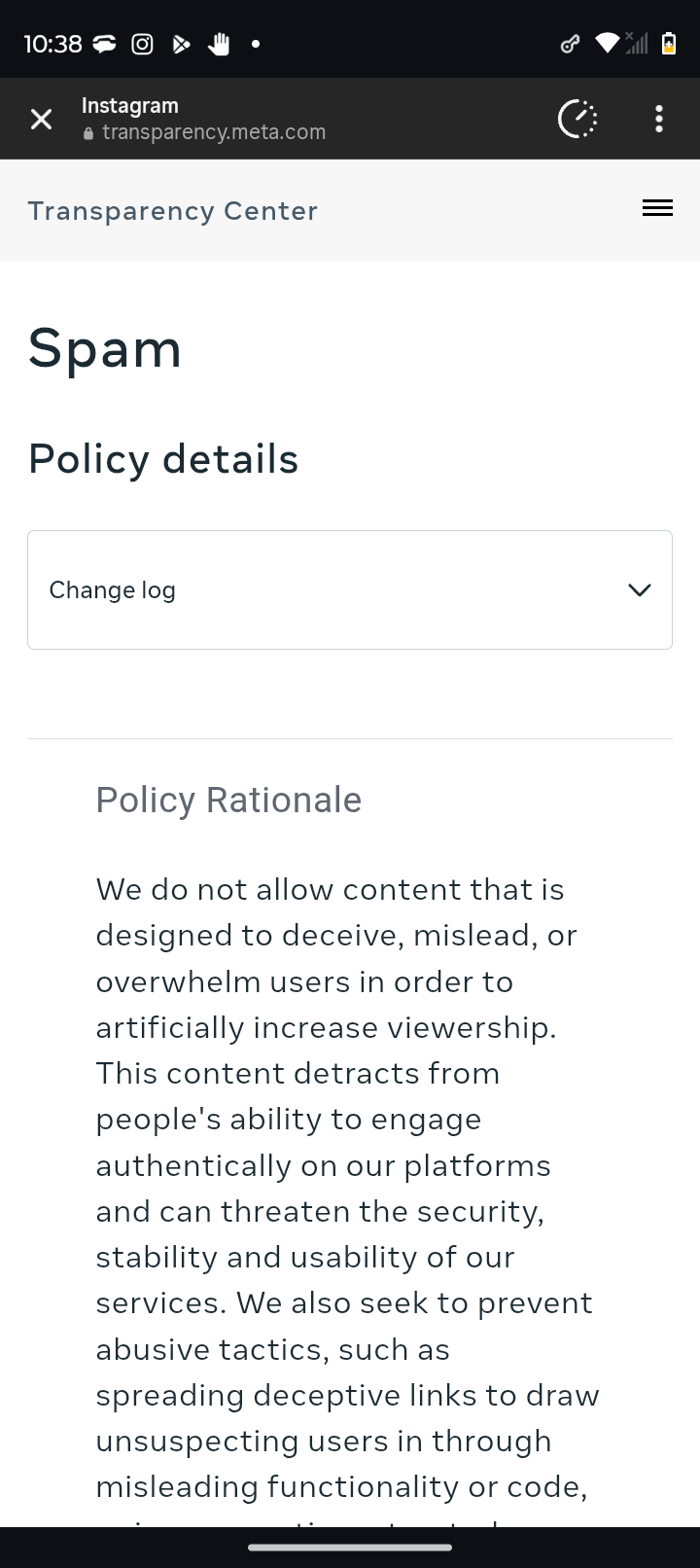
Task: Go to Transparency Center home link
Action: click(x=173, y=211)
